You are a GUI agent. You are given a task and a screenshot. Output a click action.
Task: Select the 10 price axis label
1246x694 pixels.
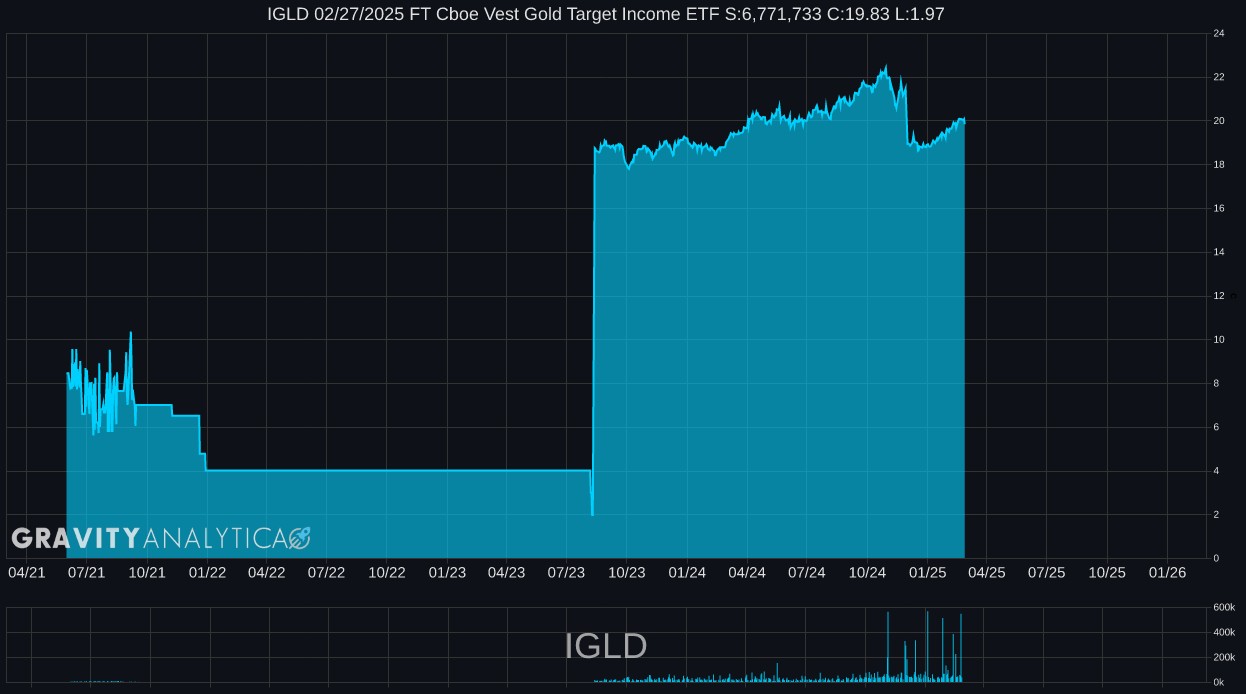point(1219,340)
